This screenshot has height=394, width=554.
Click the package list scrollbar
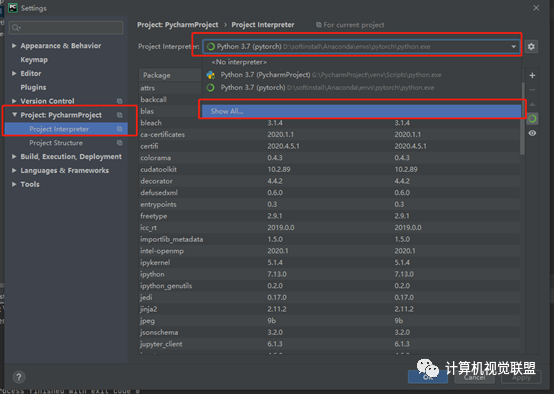522,118
